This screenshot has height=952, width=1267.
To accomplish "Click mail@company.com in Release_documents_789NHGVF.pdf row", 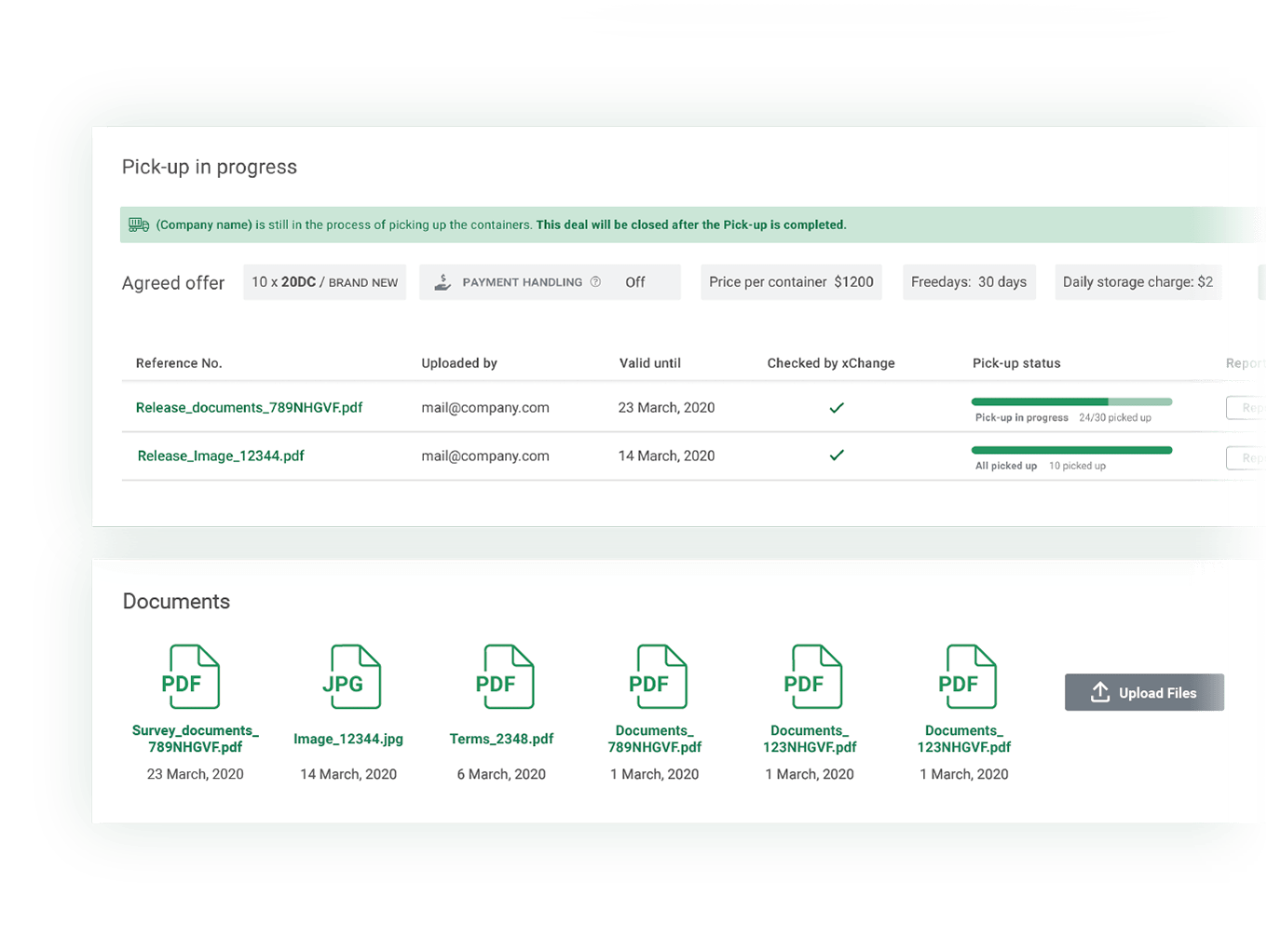I will 485,407.
